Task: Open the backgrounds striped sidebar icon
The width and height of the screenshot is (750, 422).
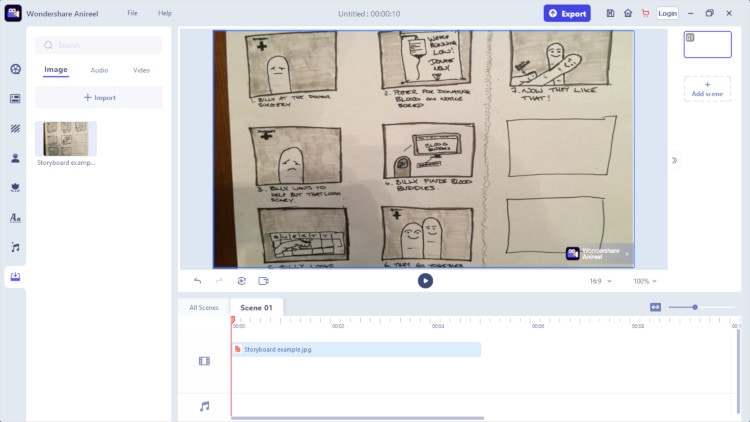Action: click(x=15, y=128)
